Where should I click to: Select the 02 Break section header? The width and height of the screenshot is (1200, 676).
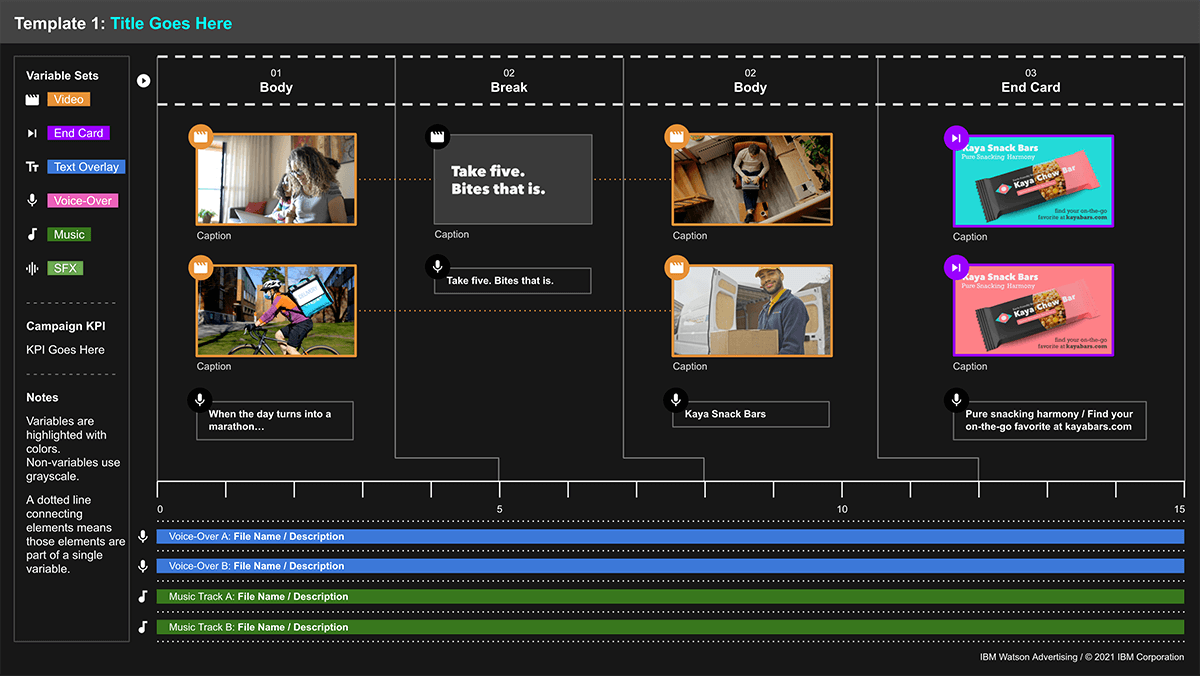pyautogui.click(x=509, y=81)
